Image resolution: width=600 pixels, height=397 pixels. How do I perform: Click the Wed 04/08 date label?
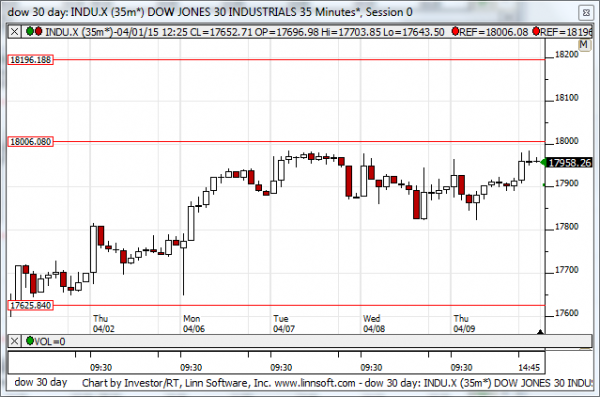pyautogui.click(x=374, y=323)
